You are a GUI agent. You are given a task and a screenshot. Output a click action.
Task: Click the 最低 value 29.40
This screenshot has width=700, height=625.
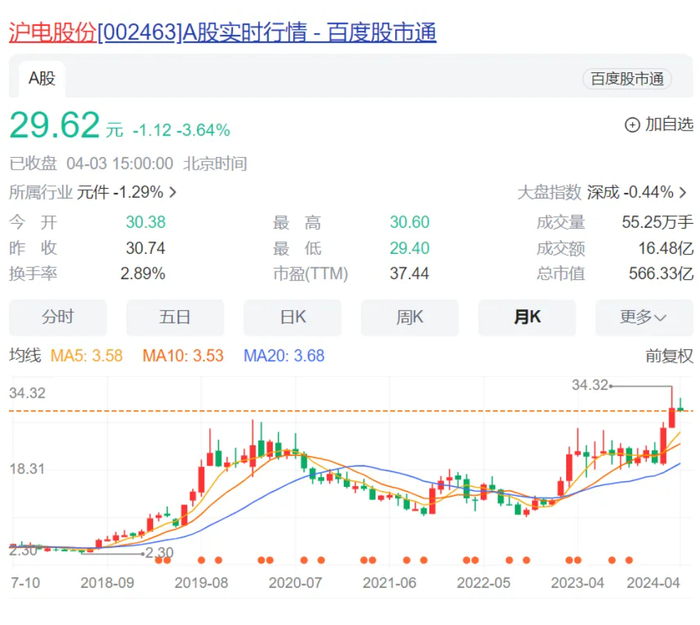tap(409, 248)
